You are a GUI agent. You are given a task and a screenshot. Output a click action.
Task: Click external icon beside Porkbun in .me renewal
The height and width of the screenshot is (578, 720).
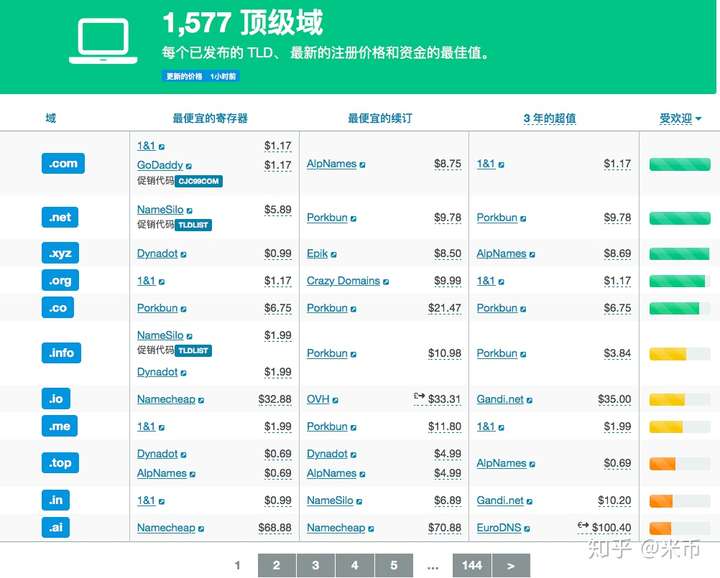click(353, 428)
